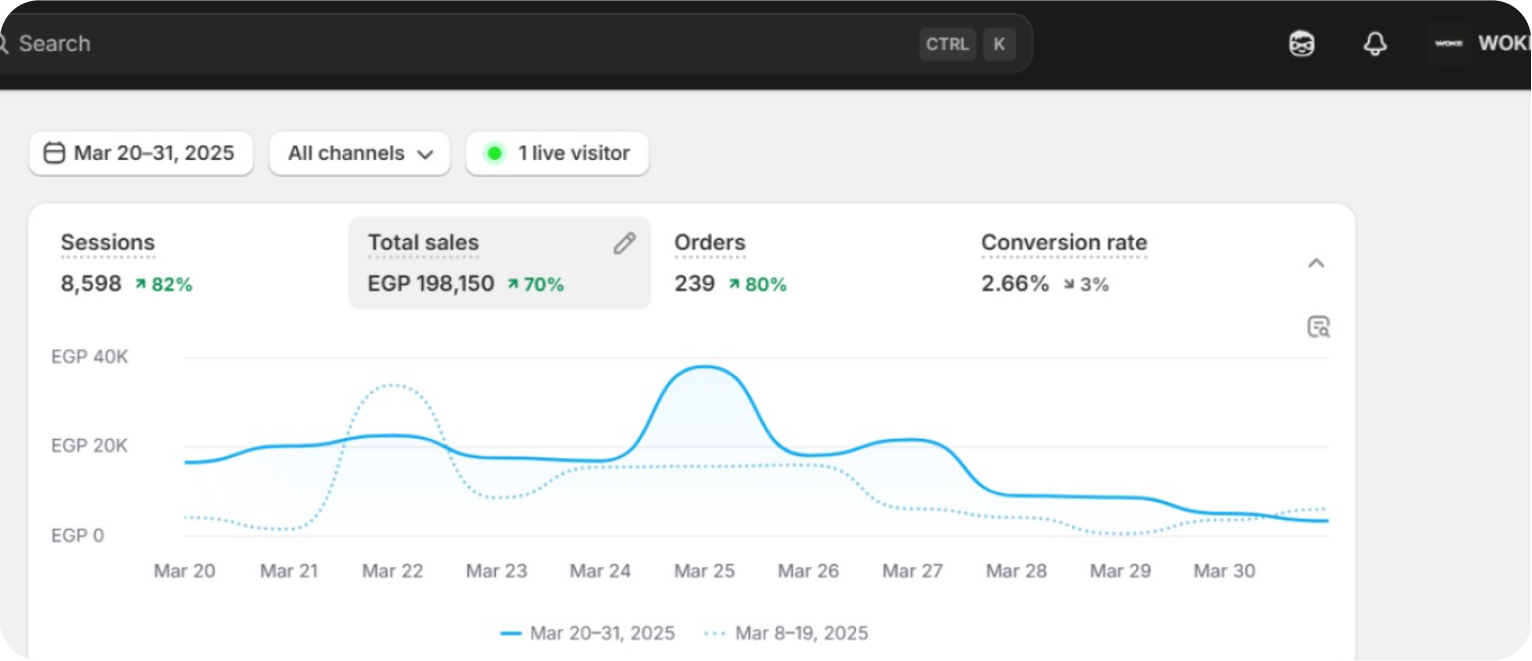
Task: Open the All channels dropdown
Action: (360, 154)
